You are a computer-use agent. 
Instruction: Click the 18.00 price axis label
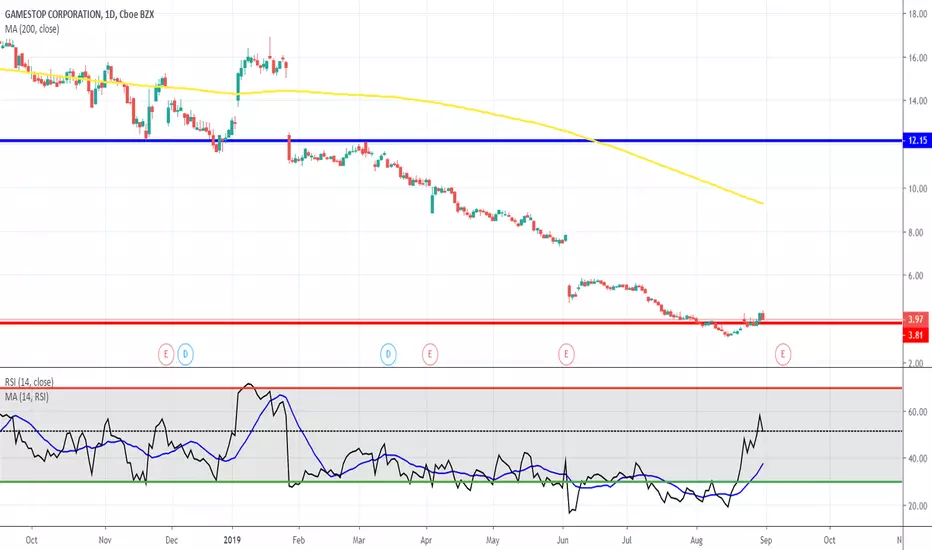tap(917, 14)
